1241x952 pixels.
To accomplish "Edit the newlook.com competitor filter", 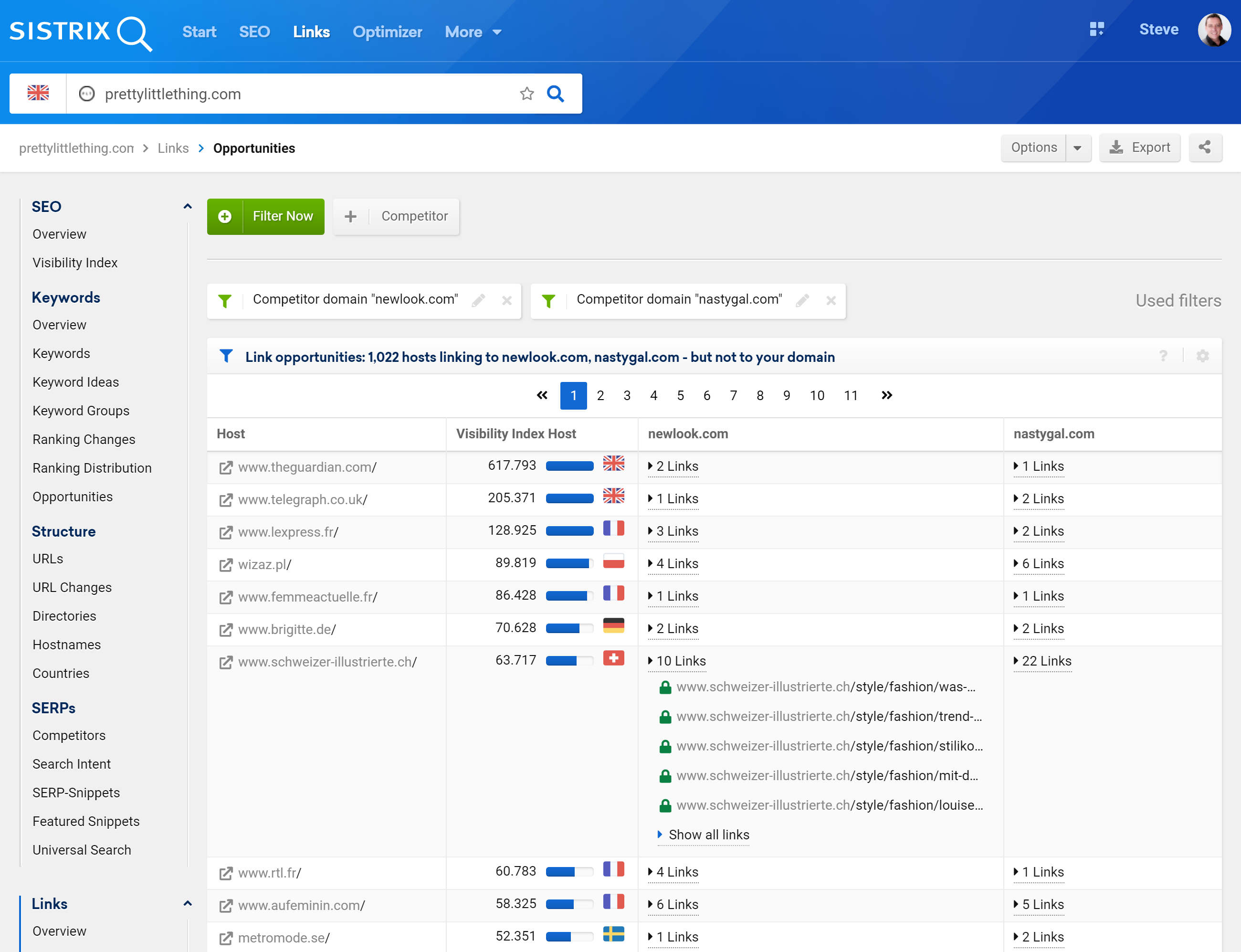I will [x=478, y=300].
